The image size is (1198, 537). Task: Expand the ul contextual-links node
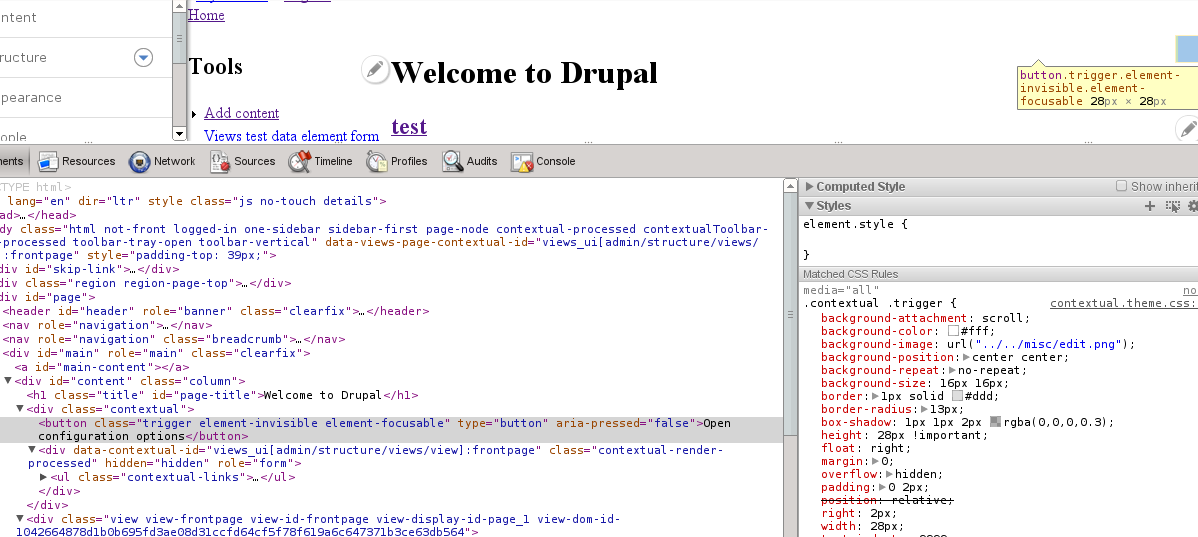coord(43,477)
